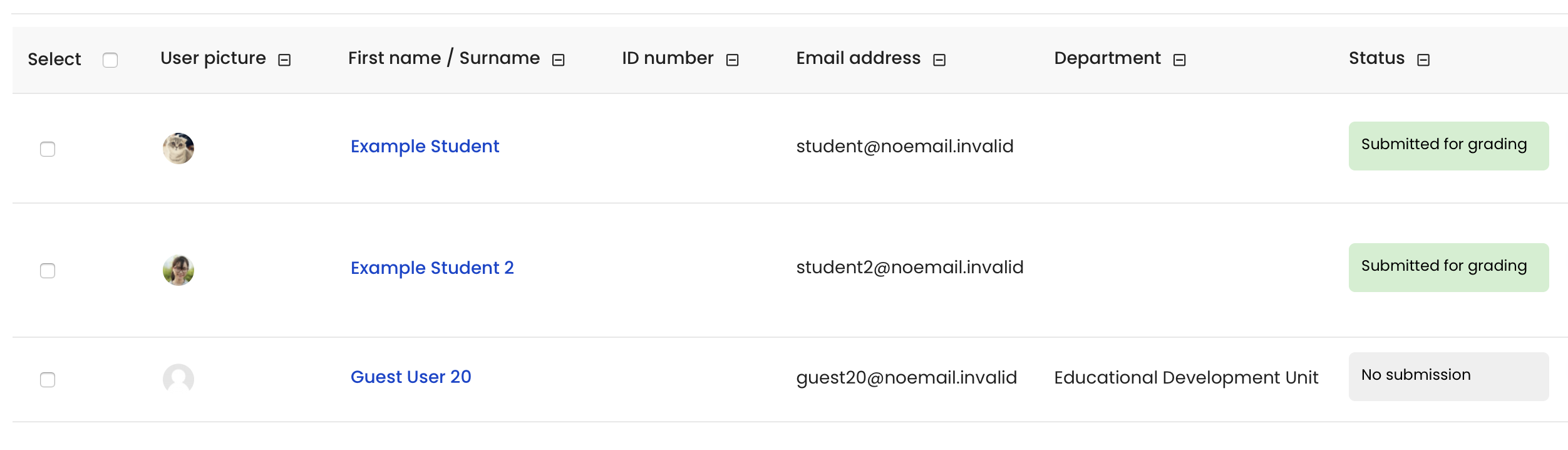Toggle the select-all checkbox in header
This screenshot has height=450, width=1568.
110,60
